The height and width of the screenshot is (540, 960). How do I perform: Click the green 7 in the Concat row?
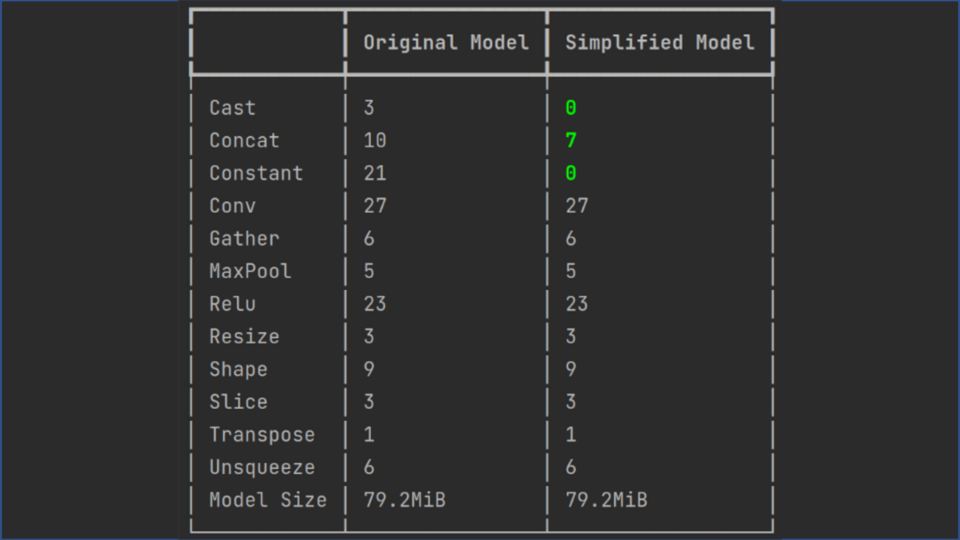[x=571, y=141]
